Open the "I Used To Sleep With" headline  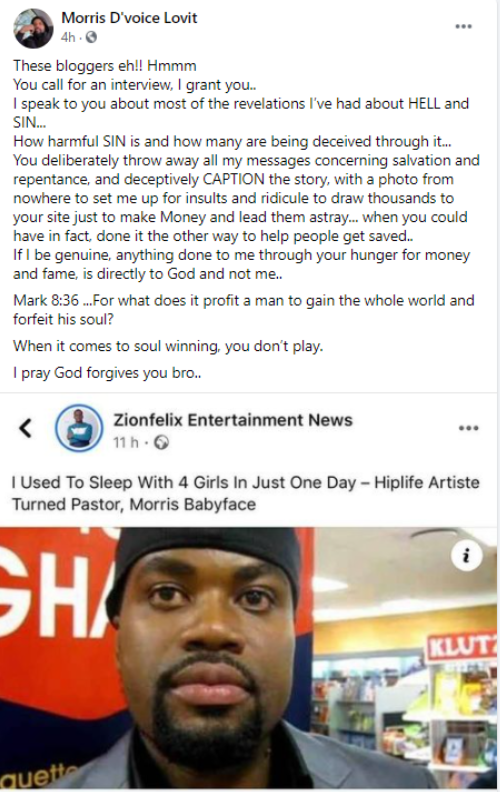245,493
